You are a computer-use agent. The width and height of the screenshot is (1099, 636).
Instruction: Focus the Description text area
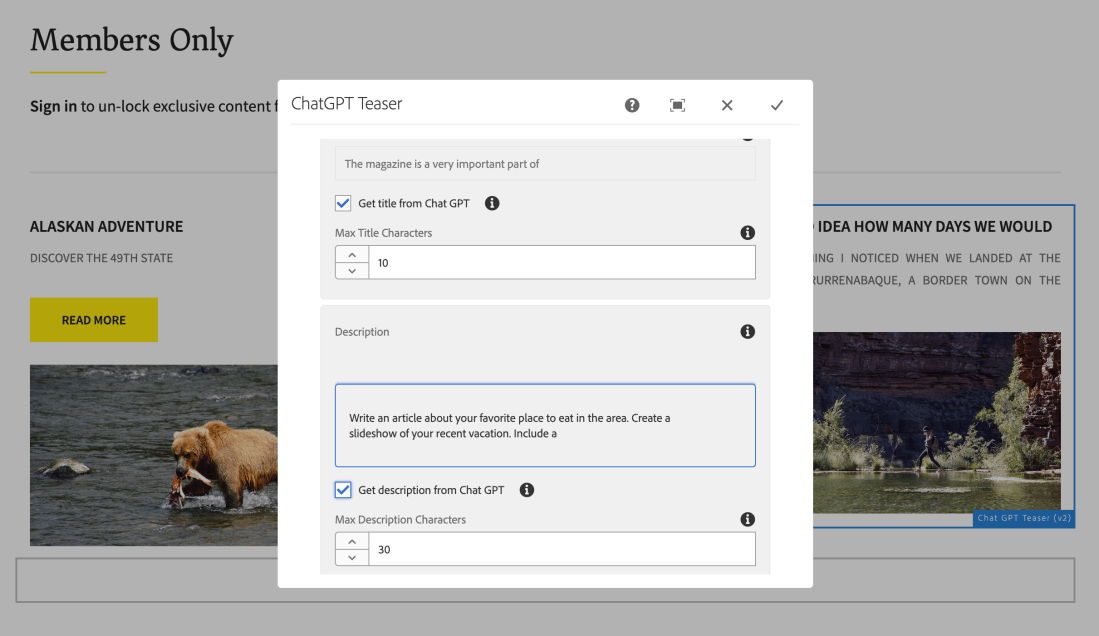click(545, 426)
